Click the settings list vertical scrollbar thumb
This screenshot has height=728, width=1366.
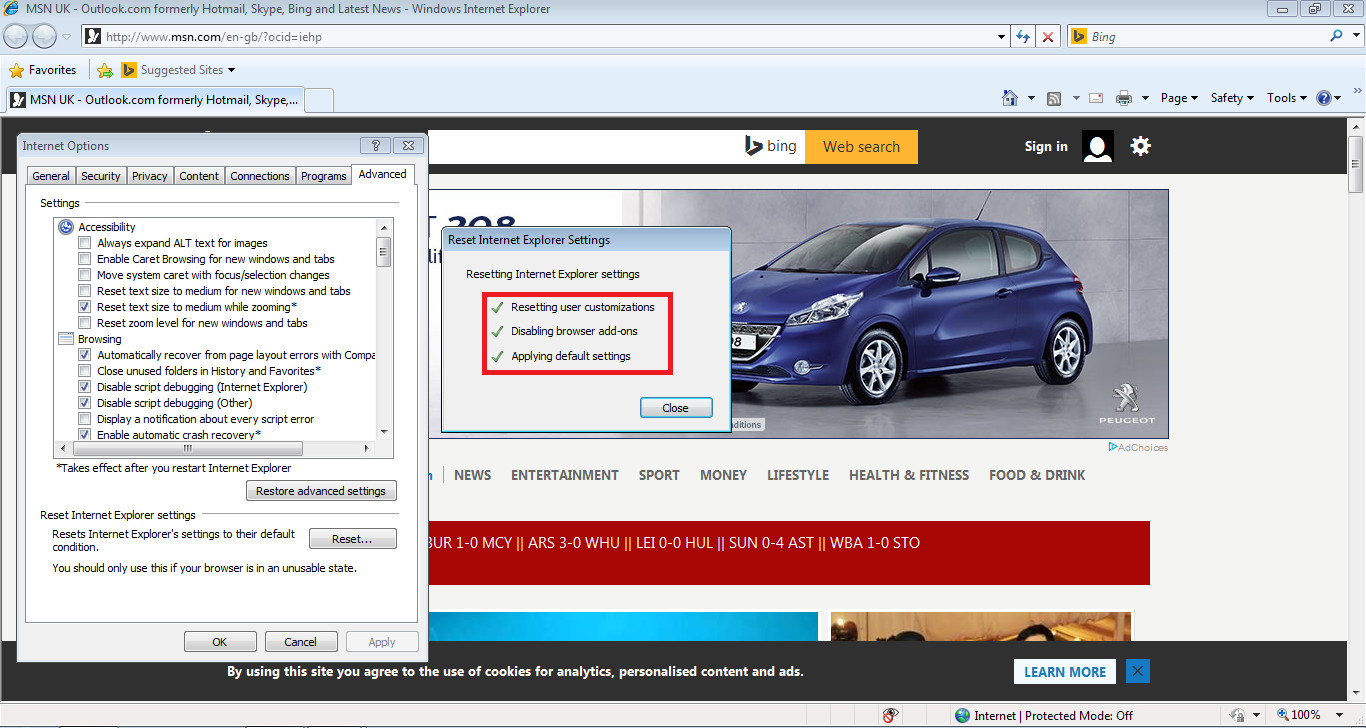pyautogui.click(x=384, y=251)
